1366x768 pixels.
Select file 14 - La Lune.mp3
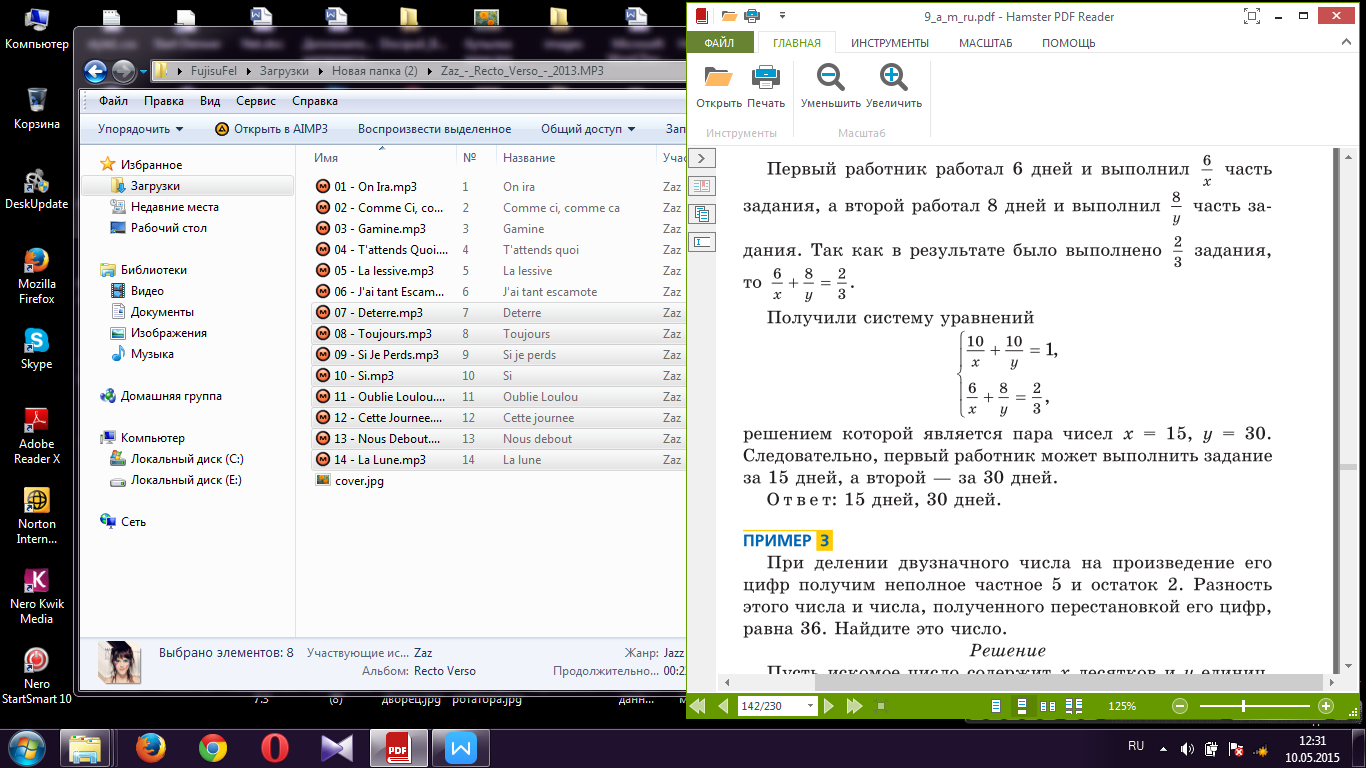pos(380,460)
